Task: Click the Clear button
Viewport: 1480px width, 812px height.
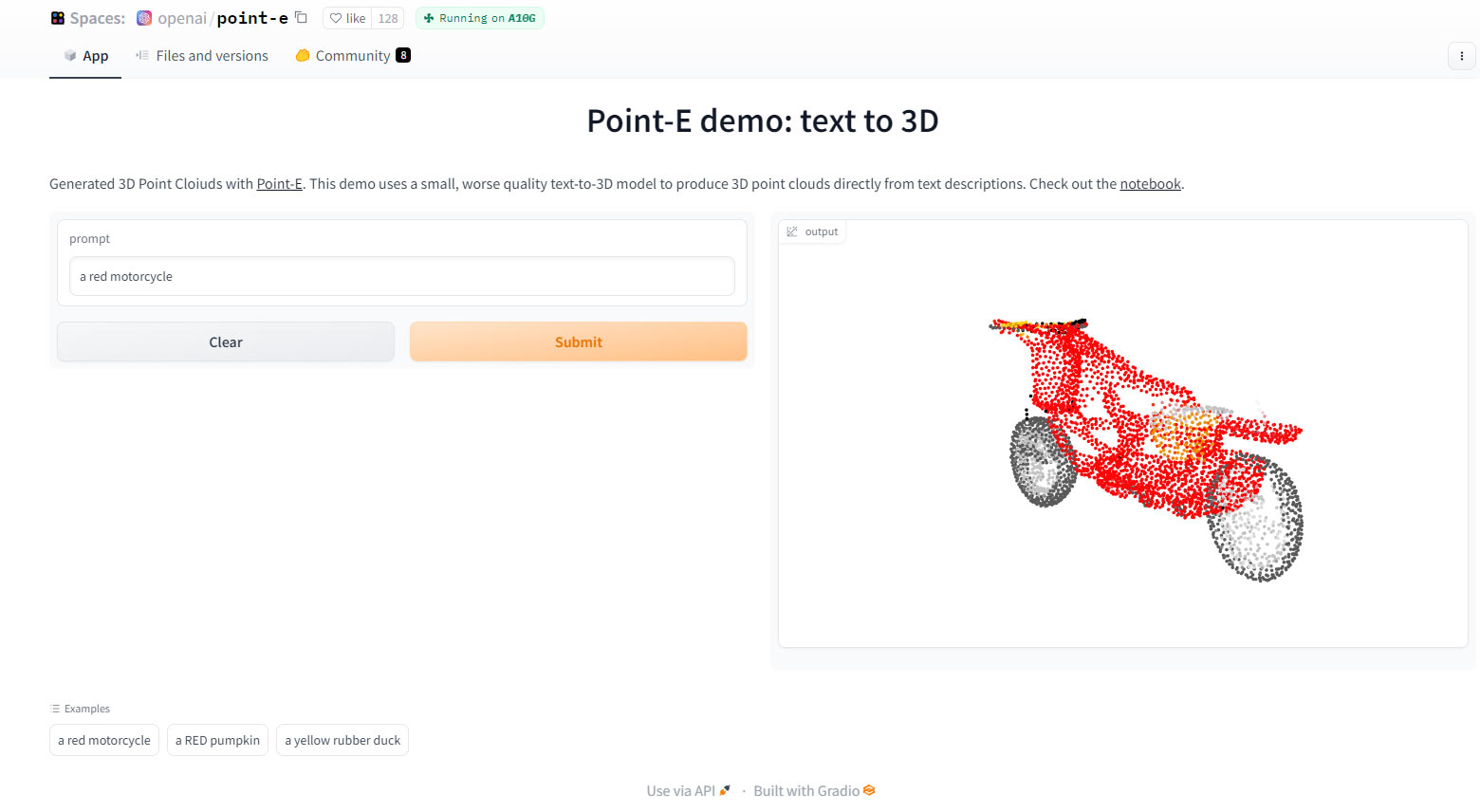Action: click(226, 341)
